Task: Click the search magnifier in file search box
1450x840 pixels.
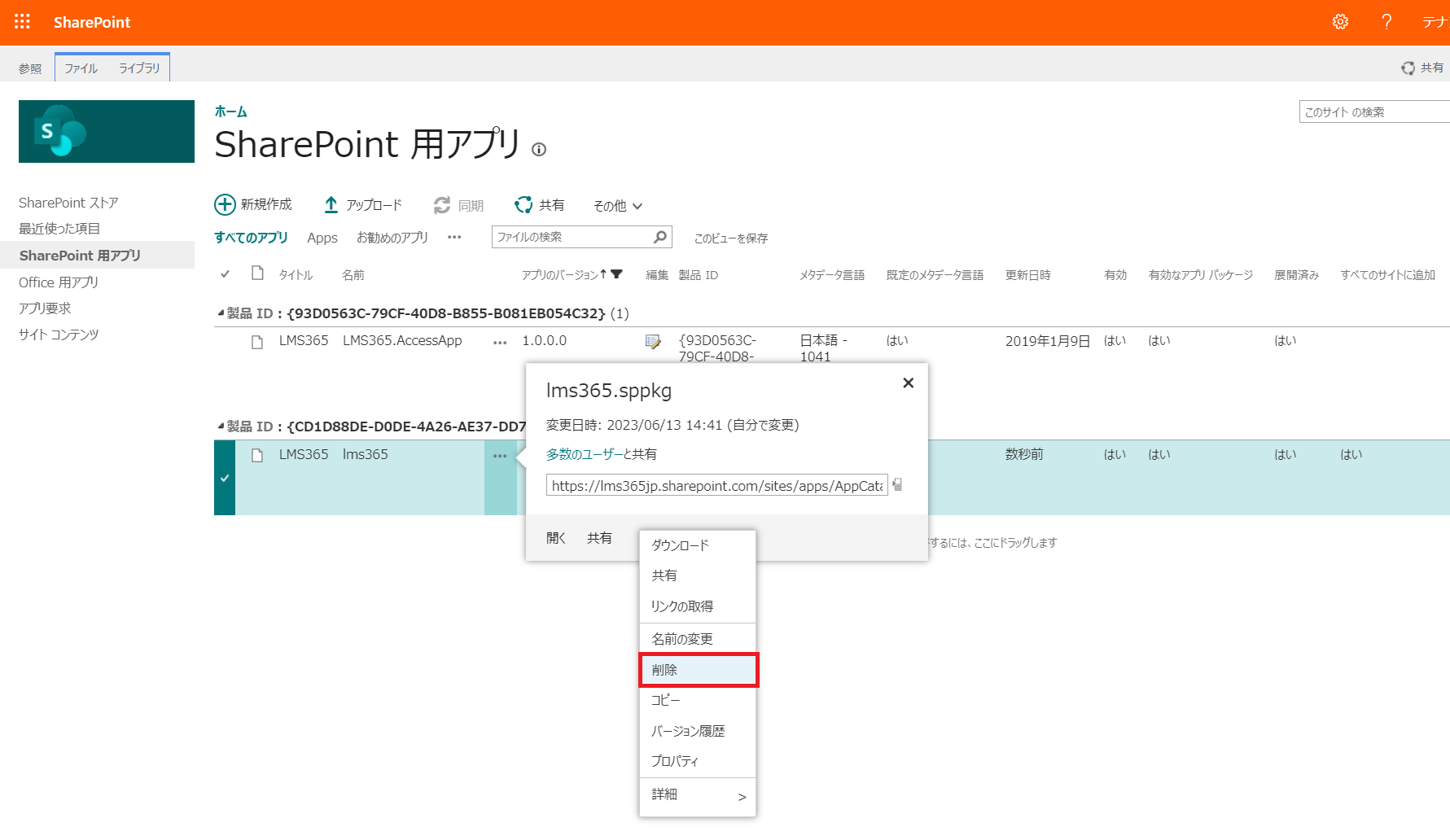Action: point(660,237)
